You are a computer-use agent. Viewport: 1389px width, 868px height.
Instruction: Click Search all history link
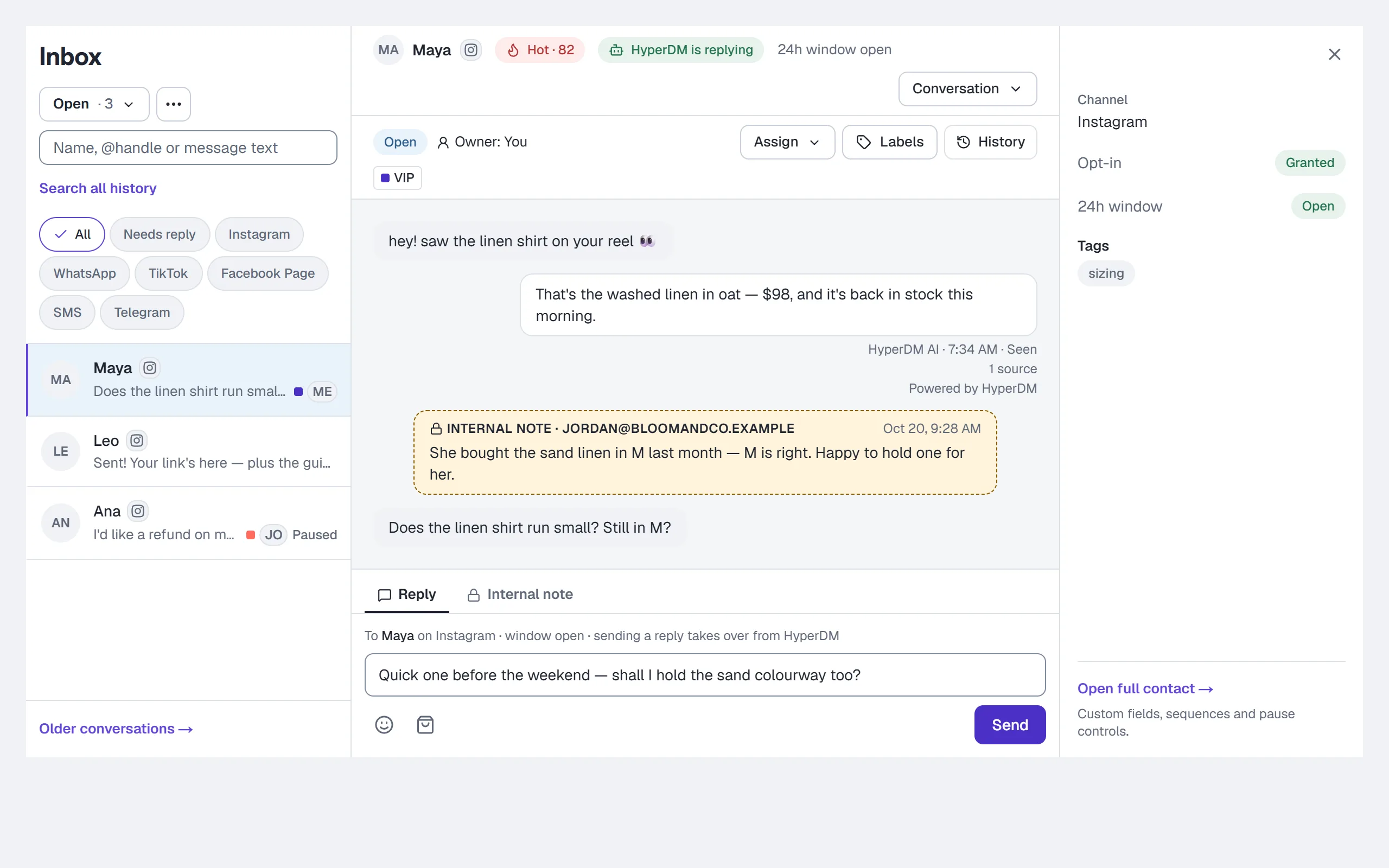pyautogui.click(x=98, y=188)
